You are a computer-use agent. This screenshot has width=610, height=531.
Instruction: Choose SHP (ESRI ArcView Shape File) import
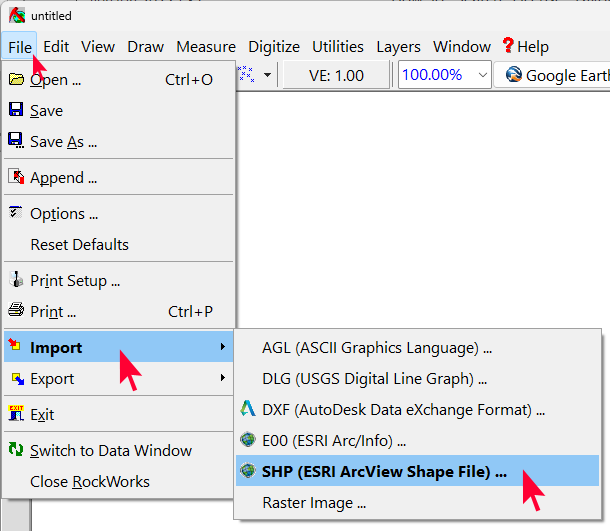pos(384,471)
